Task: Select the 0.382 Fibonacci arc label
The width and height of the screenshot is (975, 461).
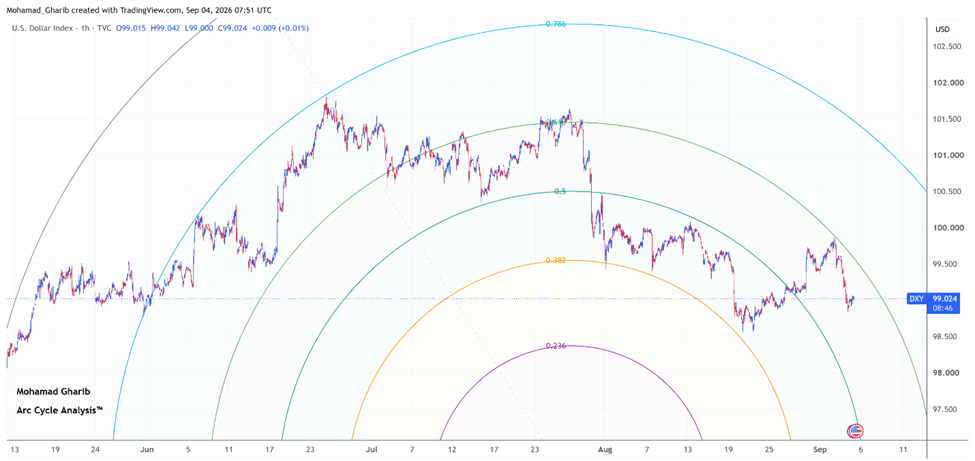Action: 555,260
